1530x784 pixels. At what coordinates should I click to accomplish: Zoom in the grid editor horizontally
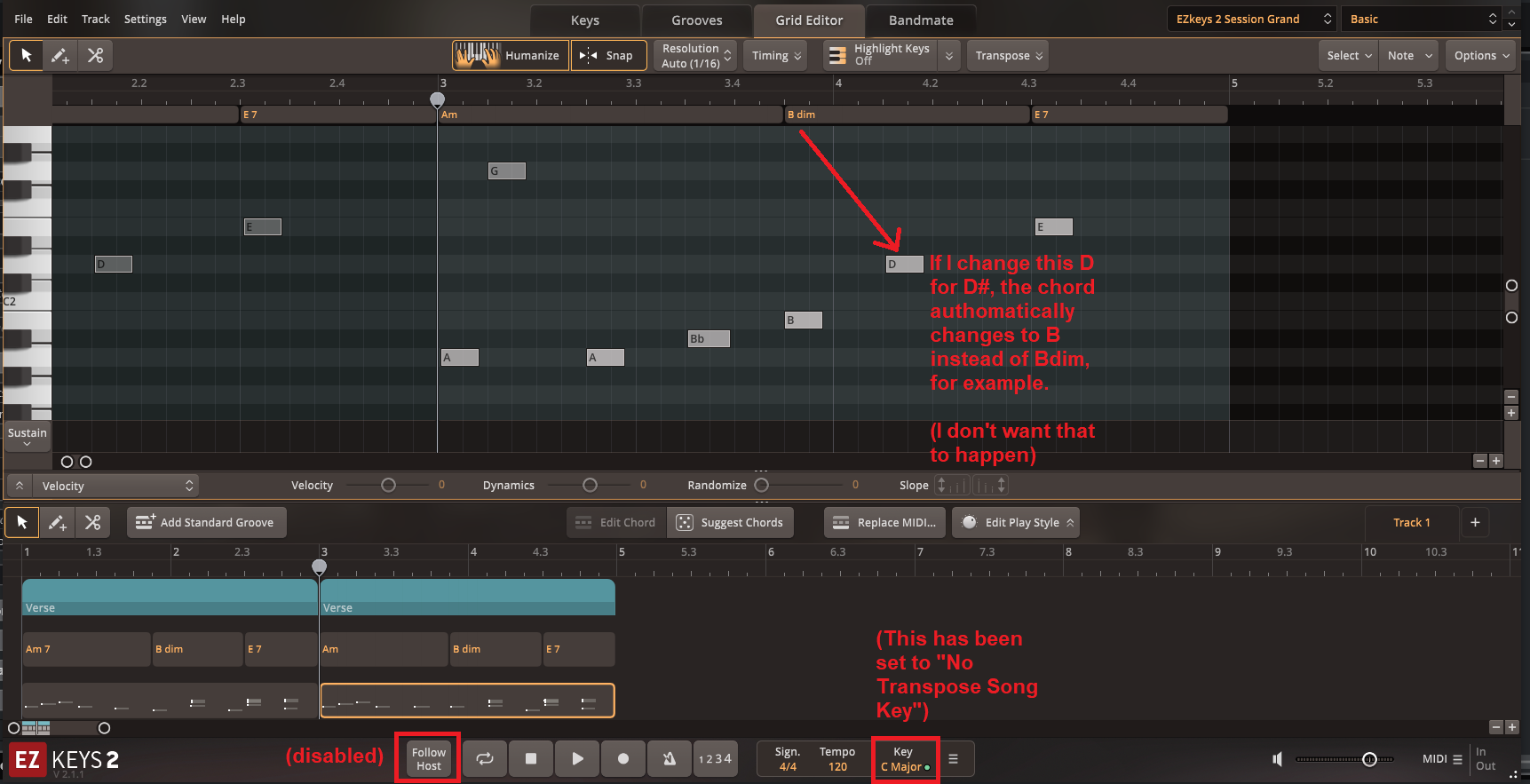(x=1495, y=461)
